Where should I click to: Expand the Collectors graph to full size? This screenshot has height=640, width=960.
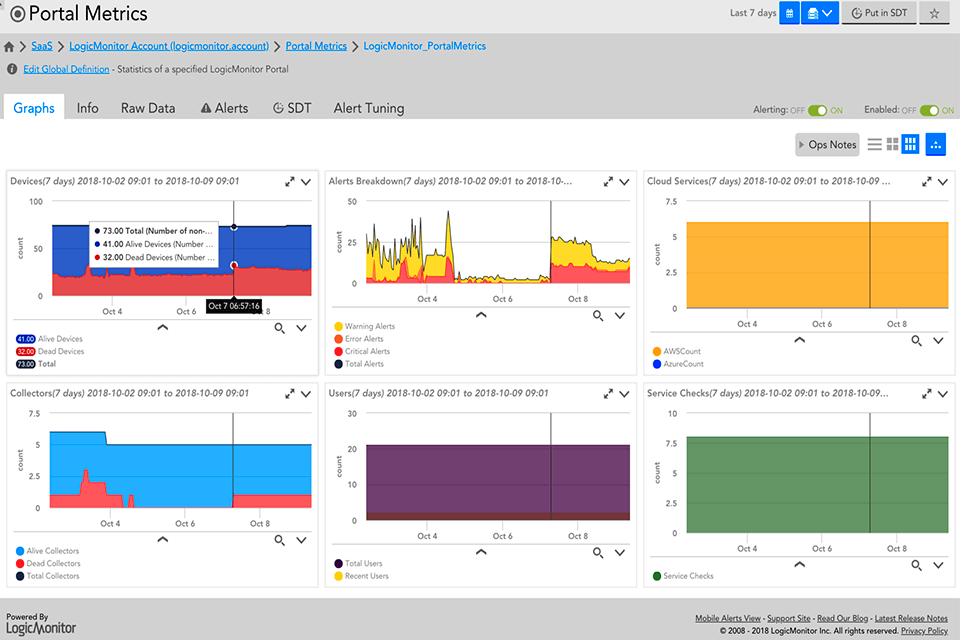(x=290, y=394)
